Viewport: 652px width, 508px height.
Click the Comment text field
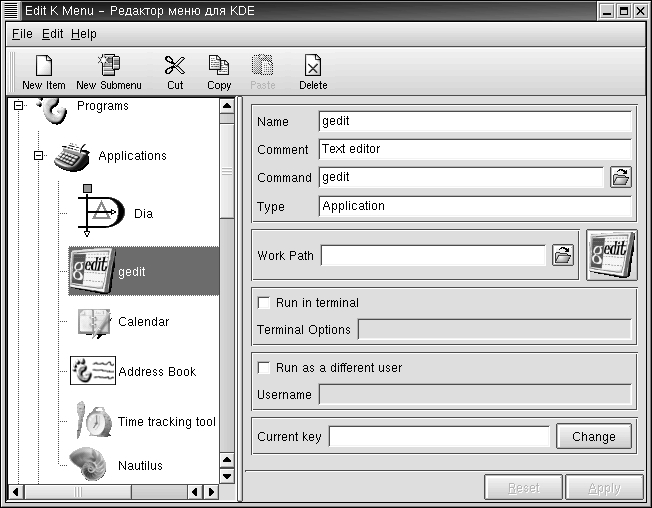[x=475, y=150]
